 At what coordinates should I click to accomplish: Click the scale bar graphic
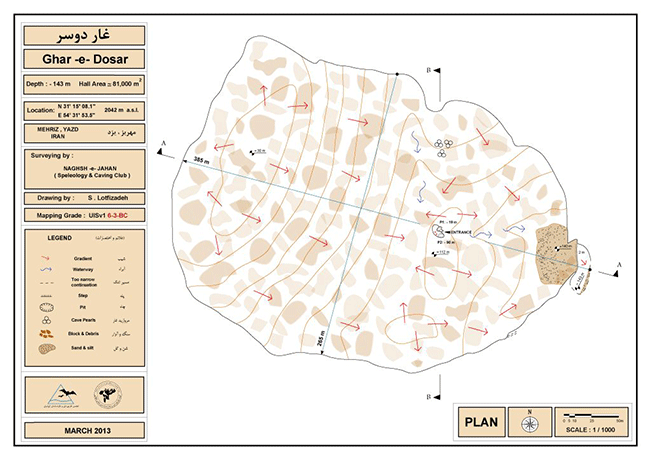click(592, 415)
